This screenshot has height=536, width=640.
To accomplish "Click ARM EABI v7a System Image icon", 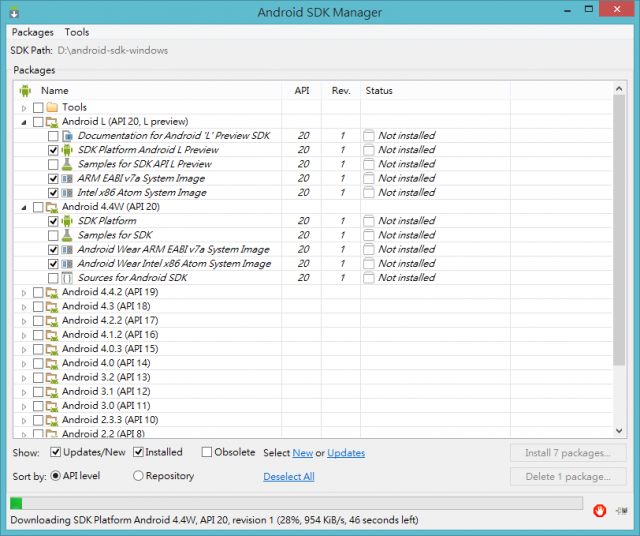I will point(67,178).
